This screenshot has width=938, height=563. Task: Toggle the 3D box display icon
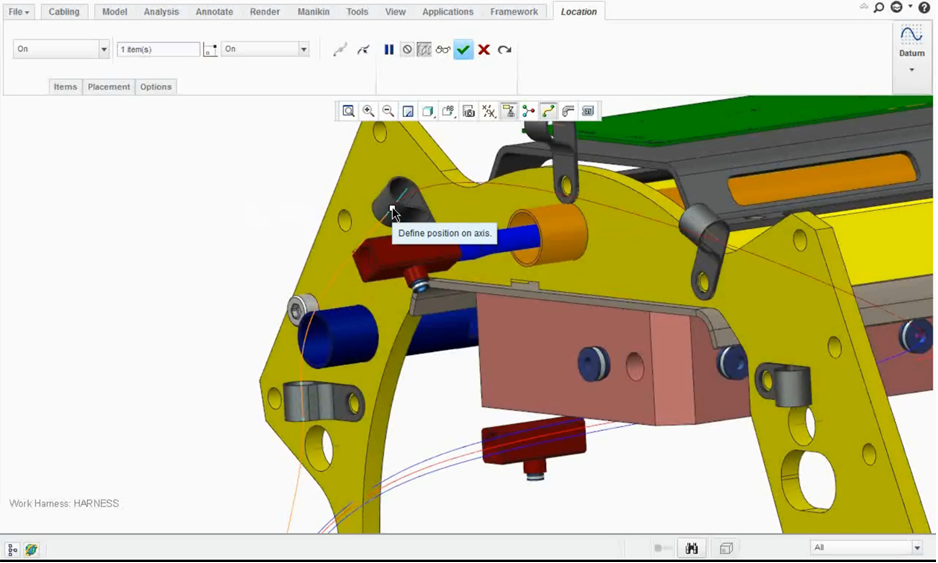click(588, 111)
